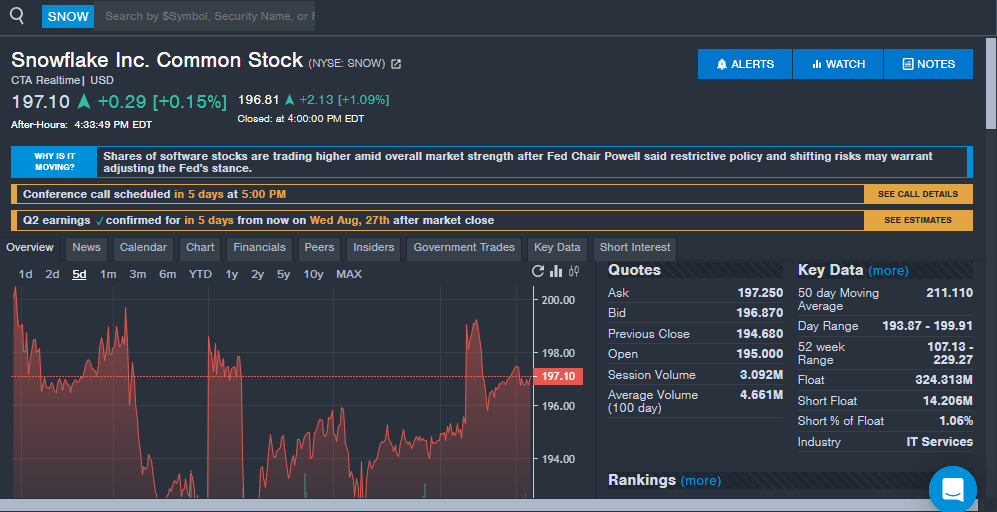
Task: Click the Snowflake Inc. Common Stock title
Action: click(157, 60)
